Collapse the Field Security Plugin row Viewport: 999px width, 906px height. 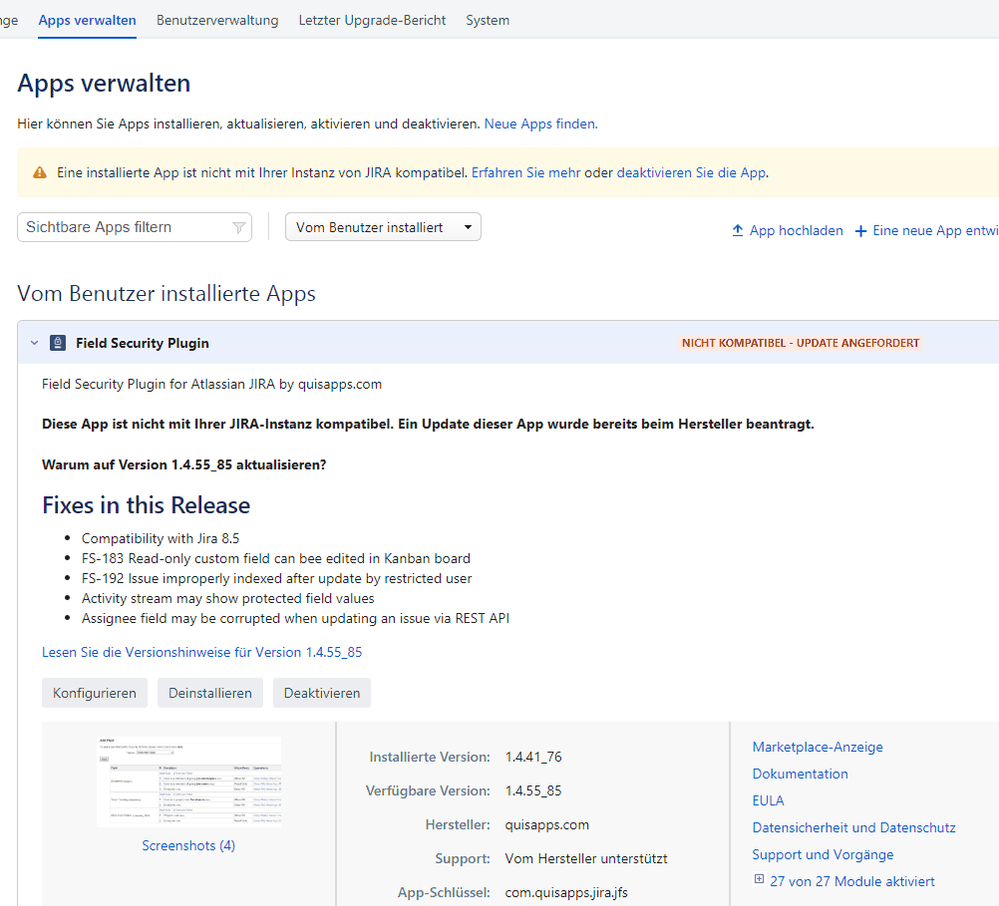pyautogui.click(x=34, y=343)
